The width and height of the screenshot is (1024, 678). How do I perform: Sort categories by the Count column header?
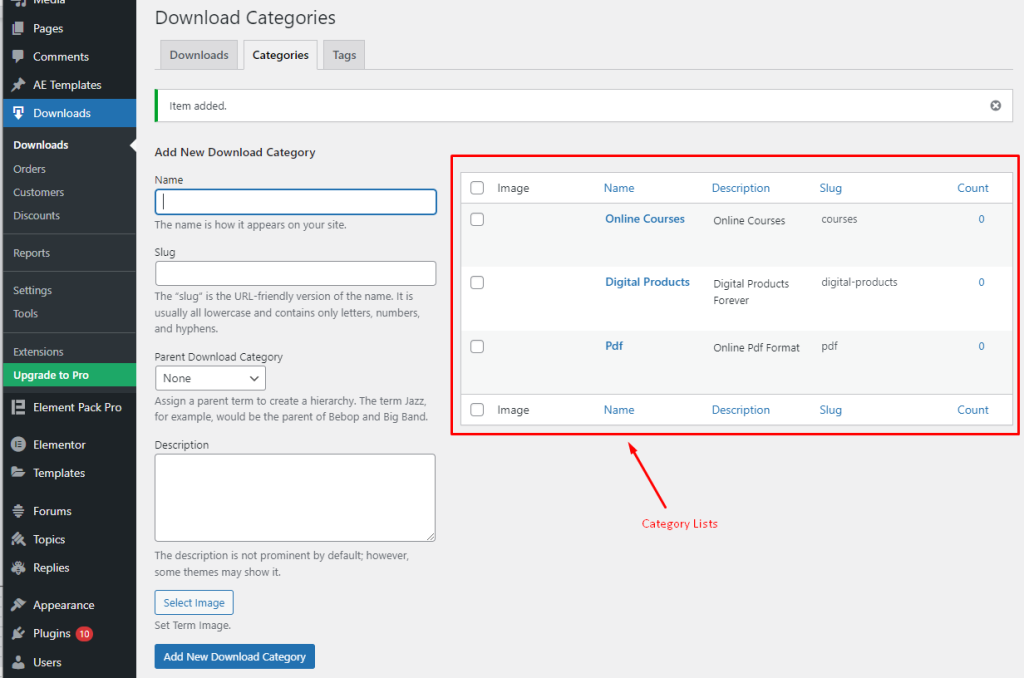coord(972,187)
